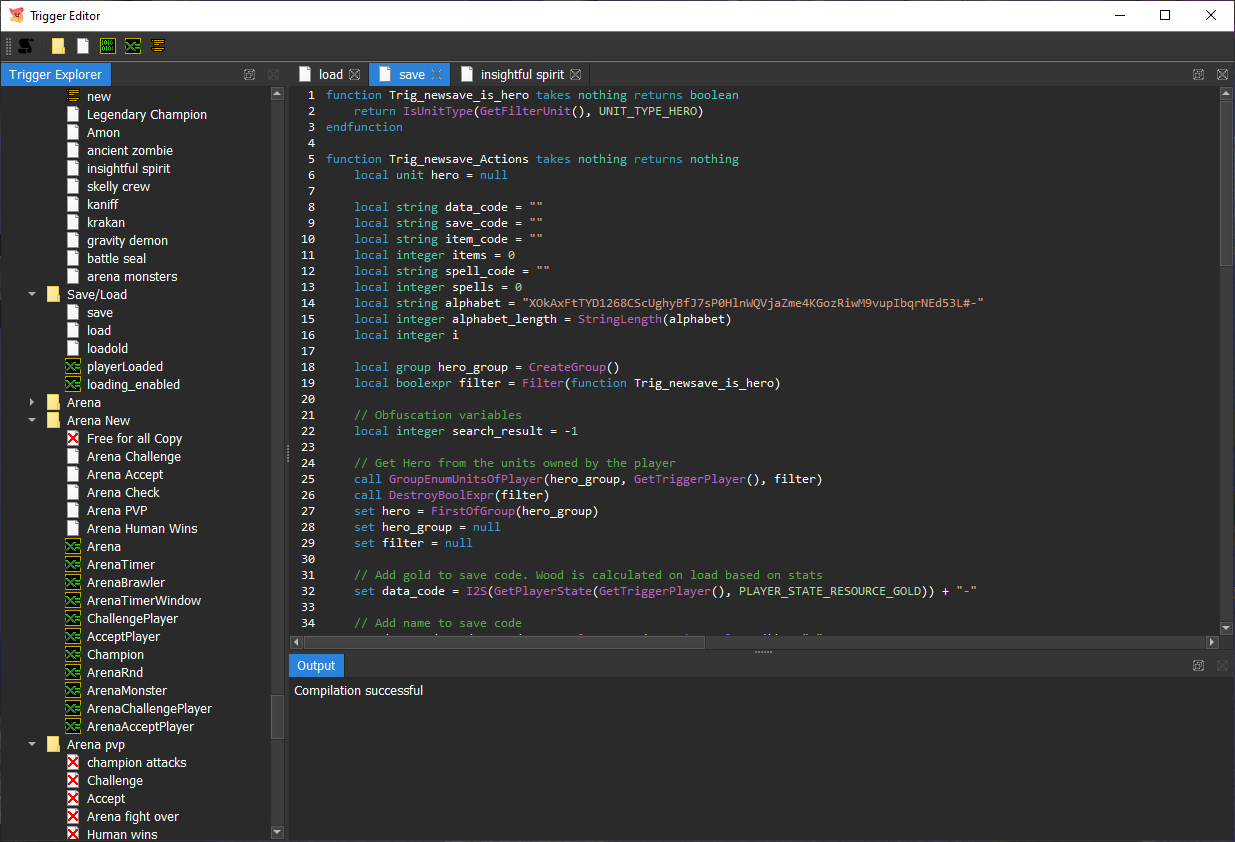The width and height of the screenshot is (1235, 842).
Task: Click the Trigger Explorer vertical scrollbar thumb
Action: click(278, 717)
